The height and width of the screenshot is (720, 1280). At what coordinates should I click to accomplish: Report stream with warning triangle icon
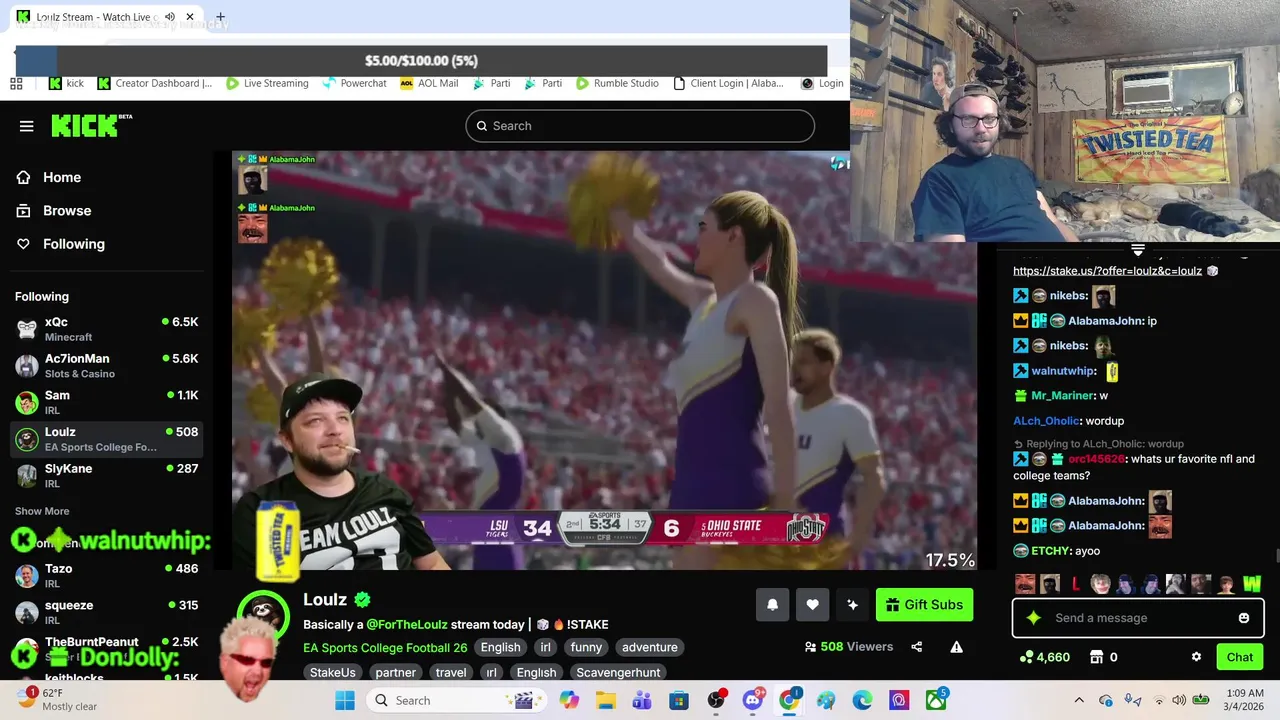(x=956, y=647)
